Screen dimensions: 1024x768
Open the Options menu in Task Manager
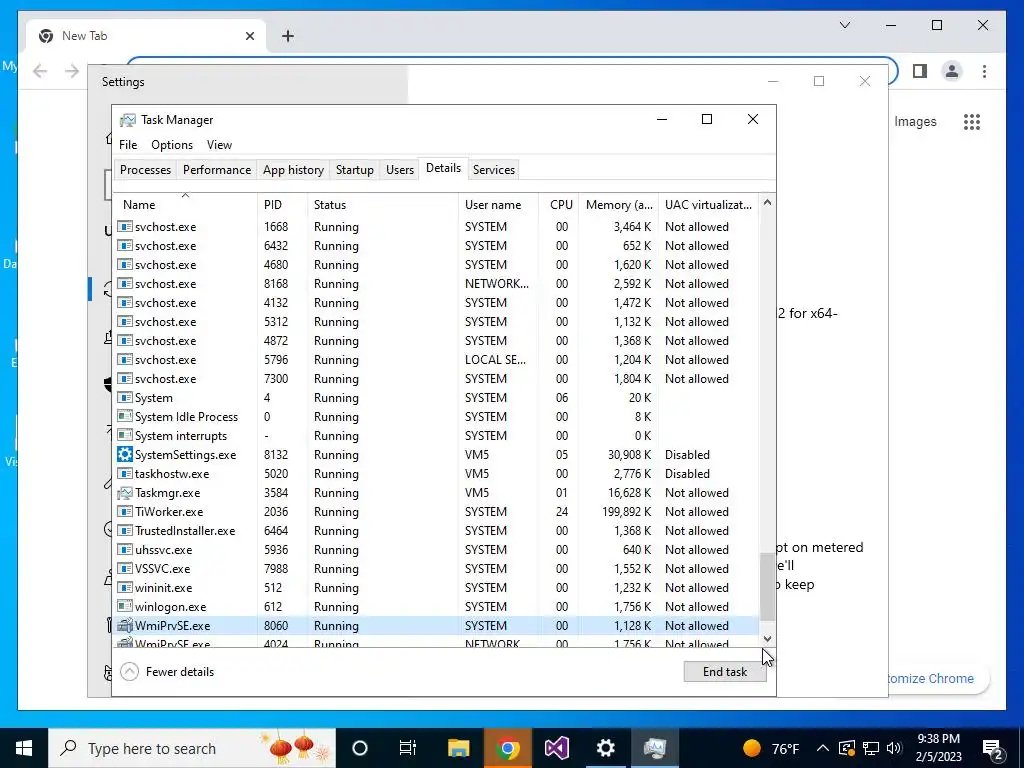[x=172, y=145]
